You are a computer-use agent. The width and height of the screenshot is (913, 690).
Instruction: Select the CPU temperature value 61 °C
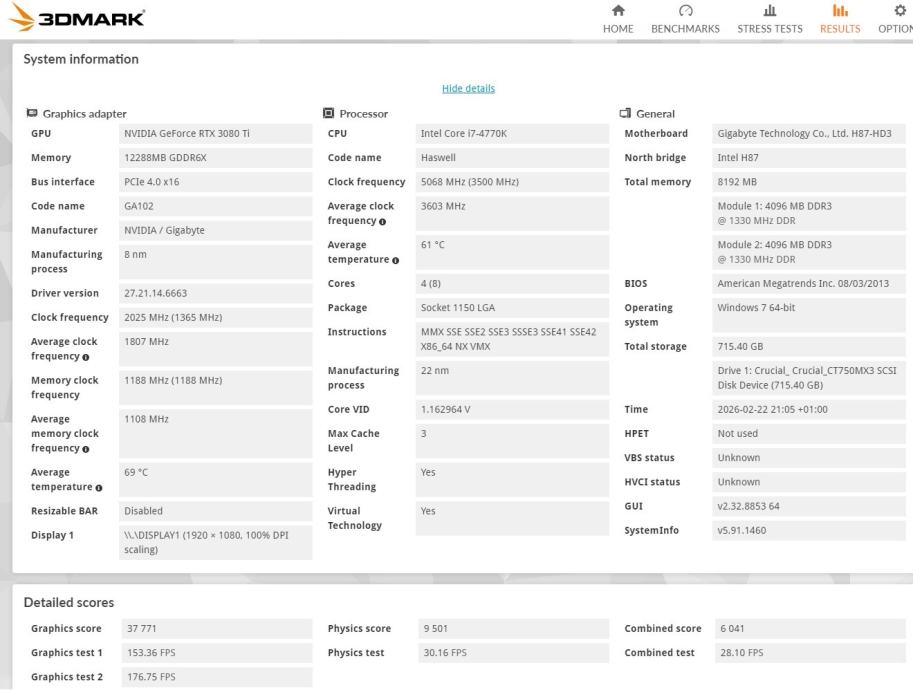point(512,252)
